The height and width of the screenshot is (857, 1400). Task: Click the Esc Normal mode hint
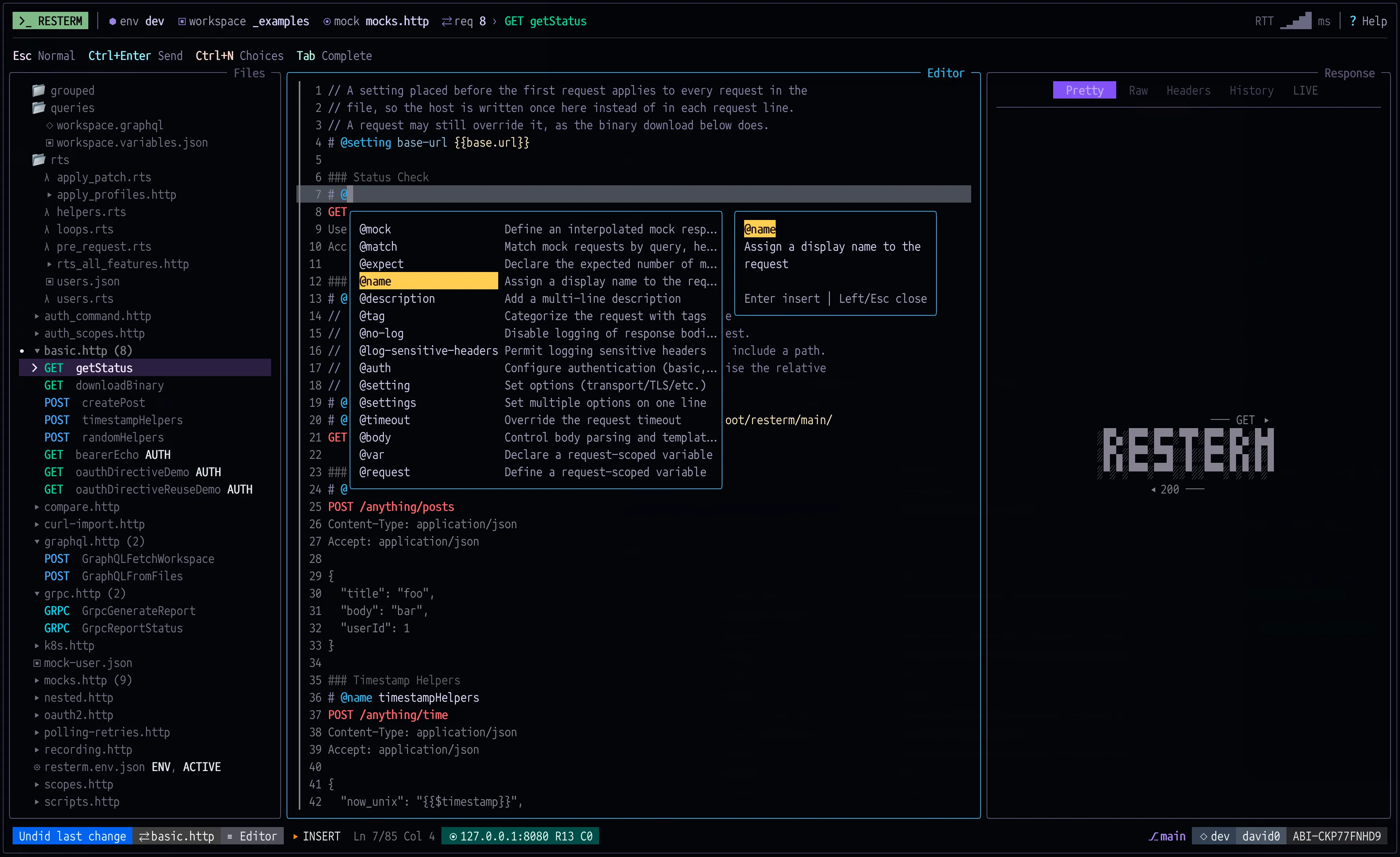click(x=44, y=56)
